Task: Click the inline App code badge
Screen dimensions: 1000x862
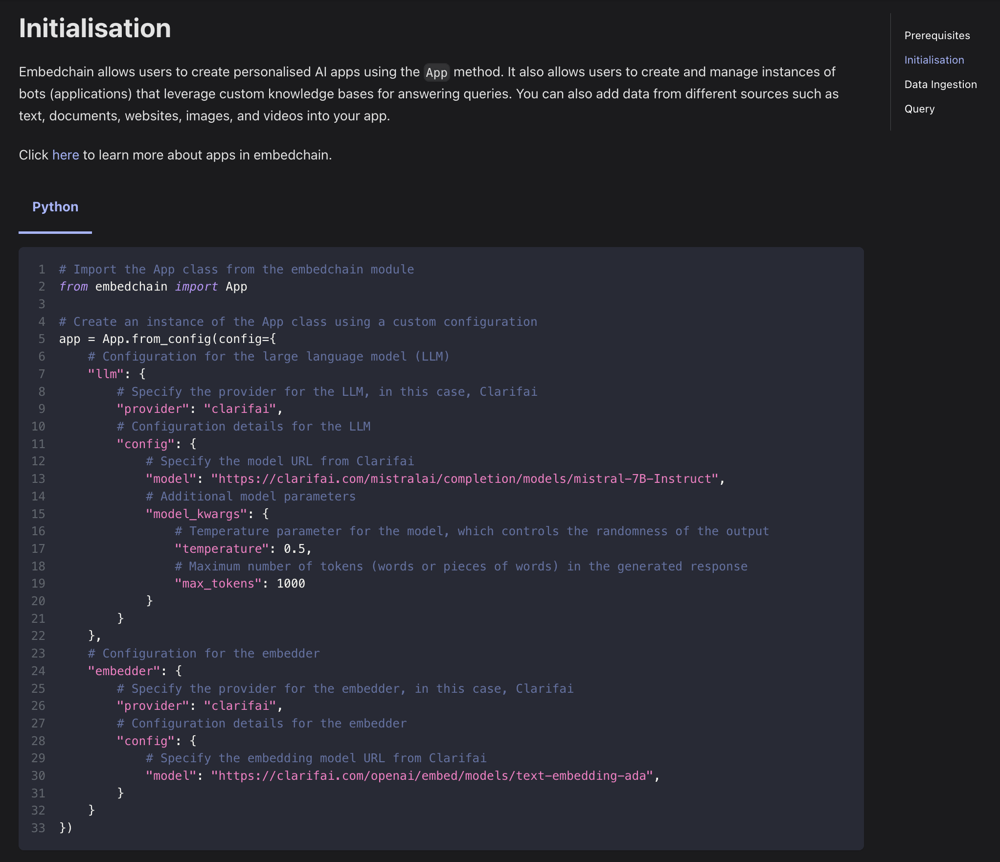Action: point(436,72)
